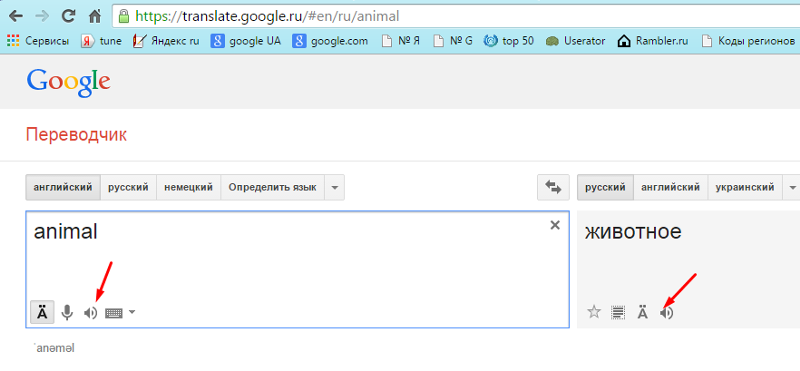The width and height of the screenshot is (800, 371).
Task: Expand the input tools keyboard dropdown arrow
Action: click(x=132, y=312)
